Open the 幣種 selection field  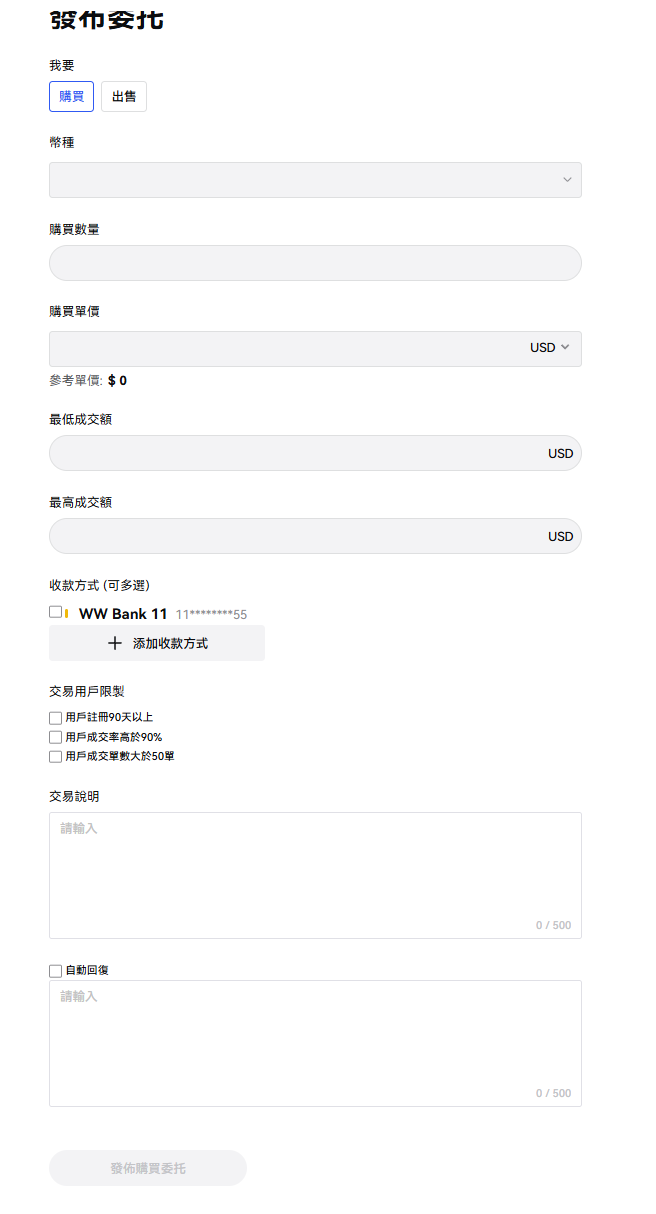(315, 180)
